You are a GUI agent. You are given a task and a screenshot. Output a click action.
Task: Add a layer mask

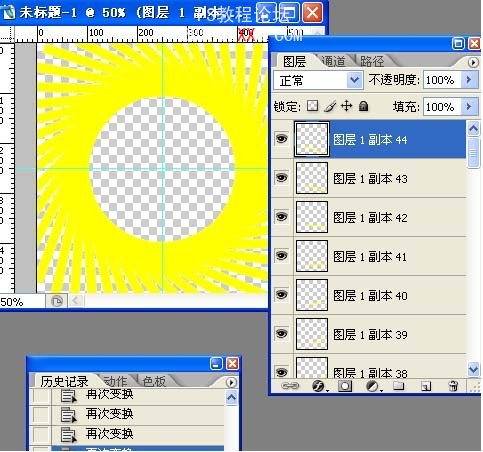(345, 386)
